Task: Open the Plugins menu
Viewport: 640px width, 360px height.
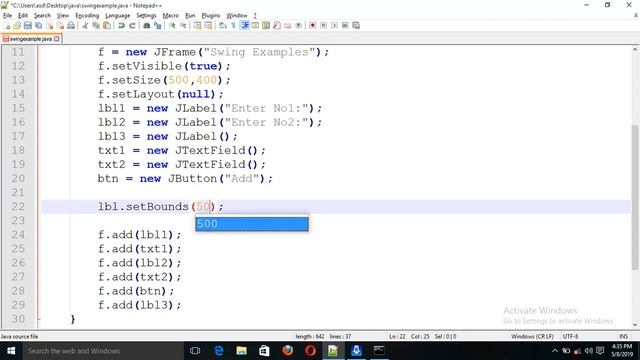Action: pos(211,16)
